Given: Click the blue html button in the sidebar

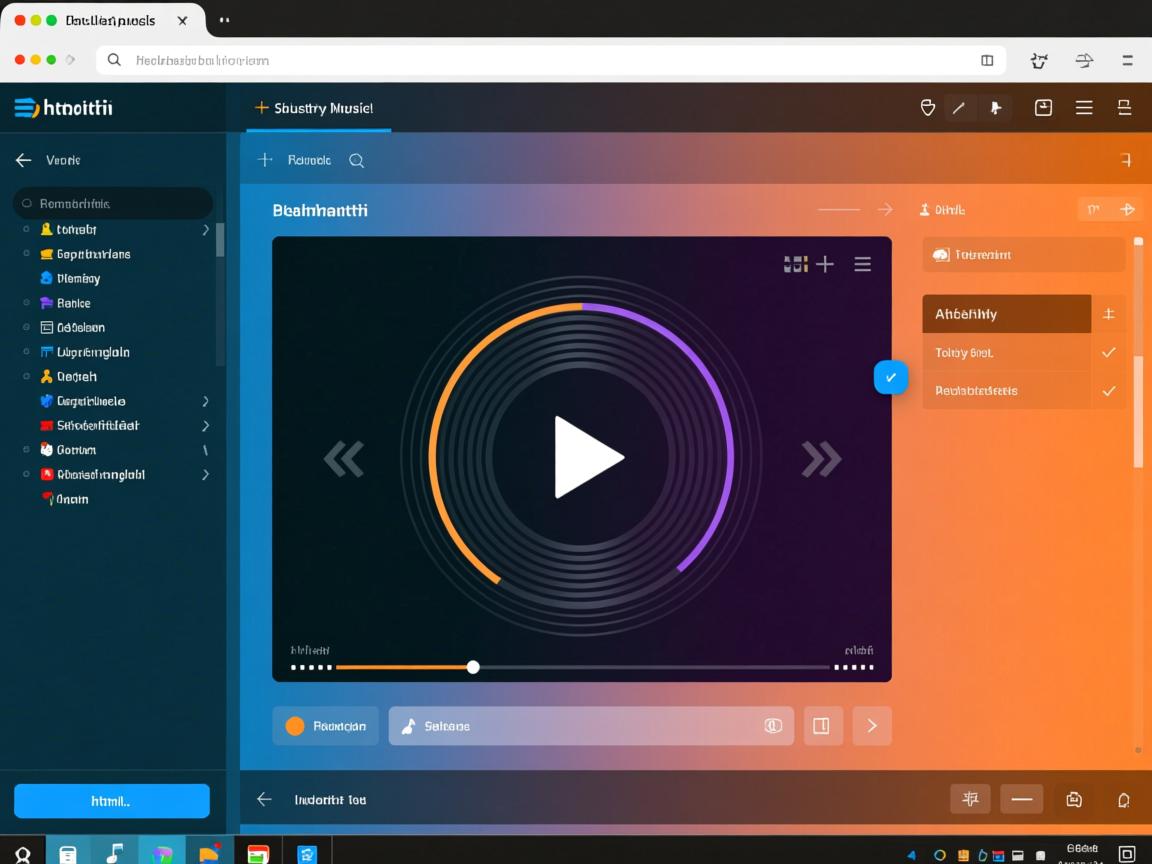Looking at the screenshot, I should 112,801.
